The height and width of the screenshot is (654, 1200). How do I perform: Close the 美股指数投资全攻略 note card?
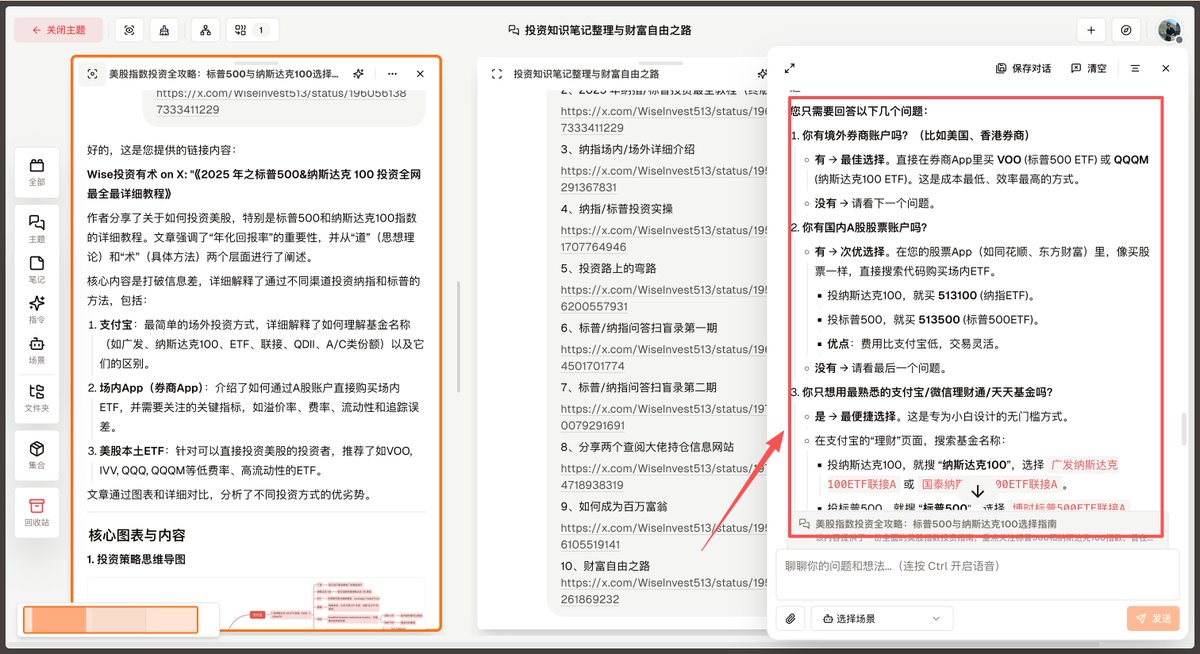(x=420, y=74)
